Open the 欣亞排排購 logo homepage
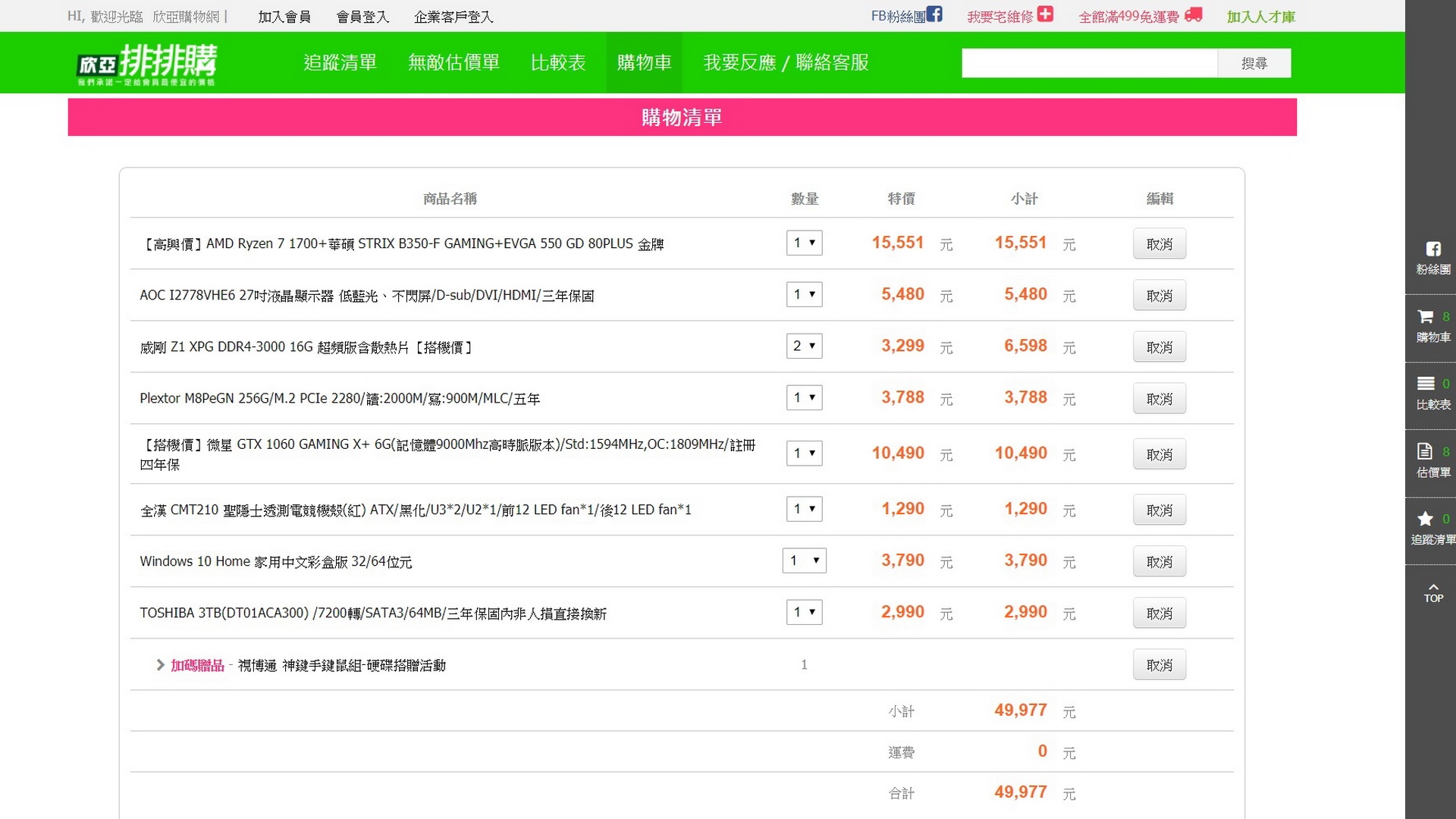The image size is (1456, 819). 146,64
